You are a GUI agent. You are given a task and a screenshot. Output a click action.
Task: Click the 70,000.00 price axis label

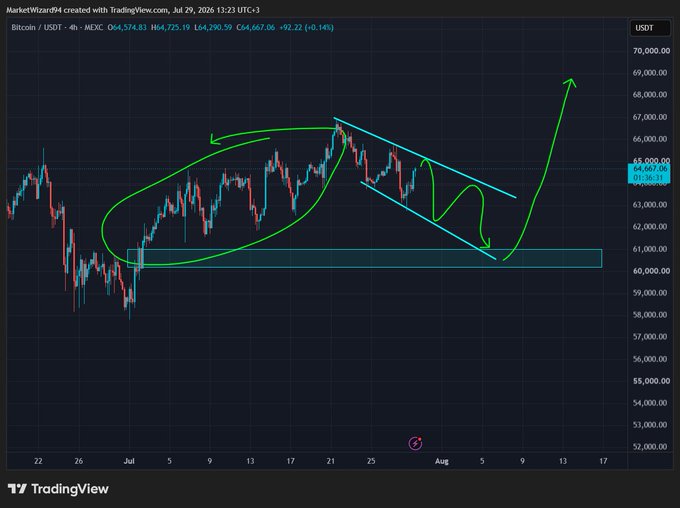651,51
